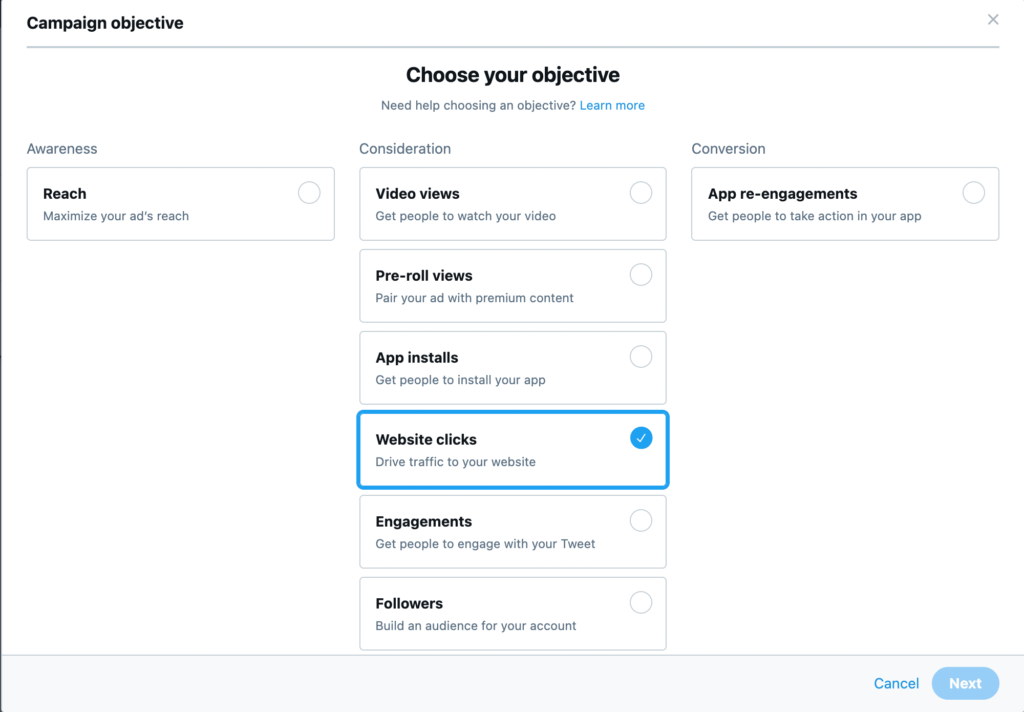
Task: Select the Engagements radio button
Action: click(641, 521)
